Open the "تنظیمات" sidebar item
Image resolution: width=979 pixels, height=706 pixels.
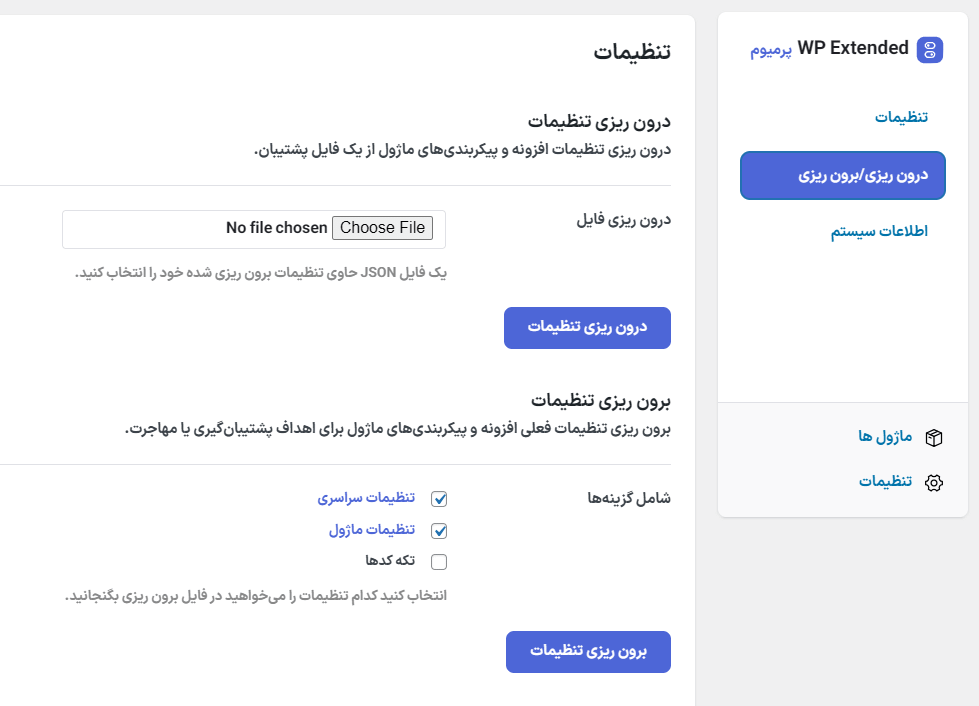pyautogui.click(x=902, y=116)
